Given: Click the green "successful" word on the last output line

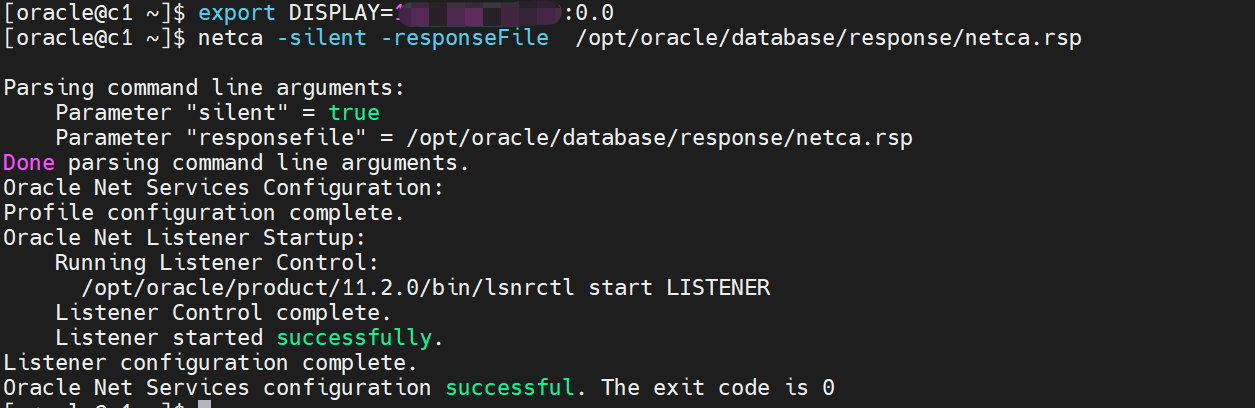Looking at the screenshot, I should [x=509, y=388].
